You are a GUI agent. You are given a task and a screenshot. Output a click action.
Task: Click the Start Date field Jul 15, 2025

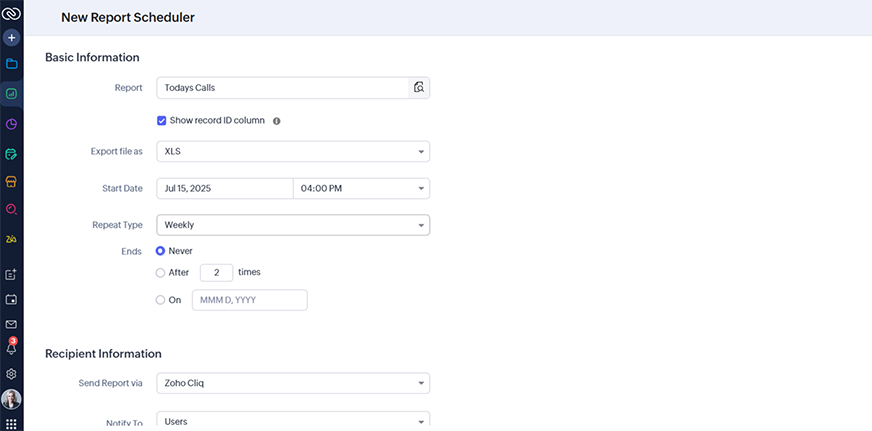pyautogui.click(x=225, y=189)
